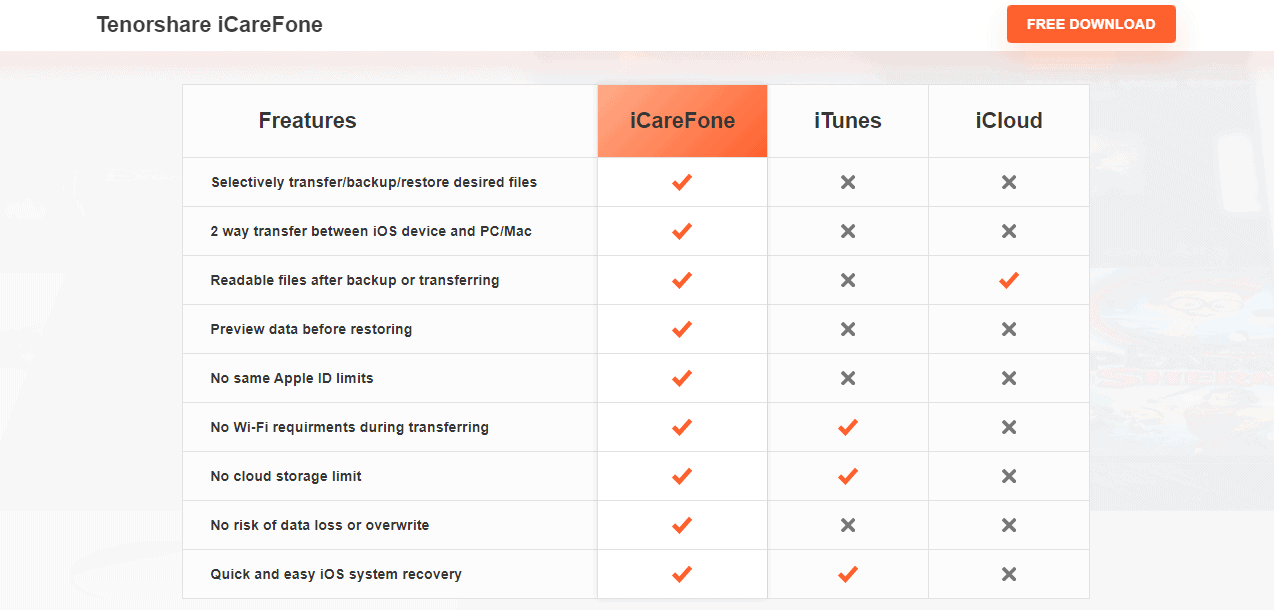
Task: Click iTunes cross for No risk of data loss
Action: click(x=848, y=525)
